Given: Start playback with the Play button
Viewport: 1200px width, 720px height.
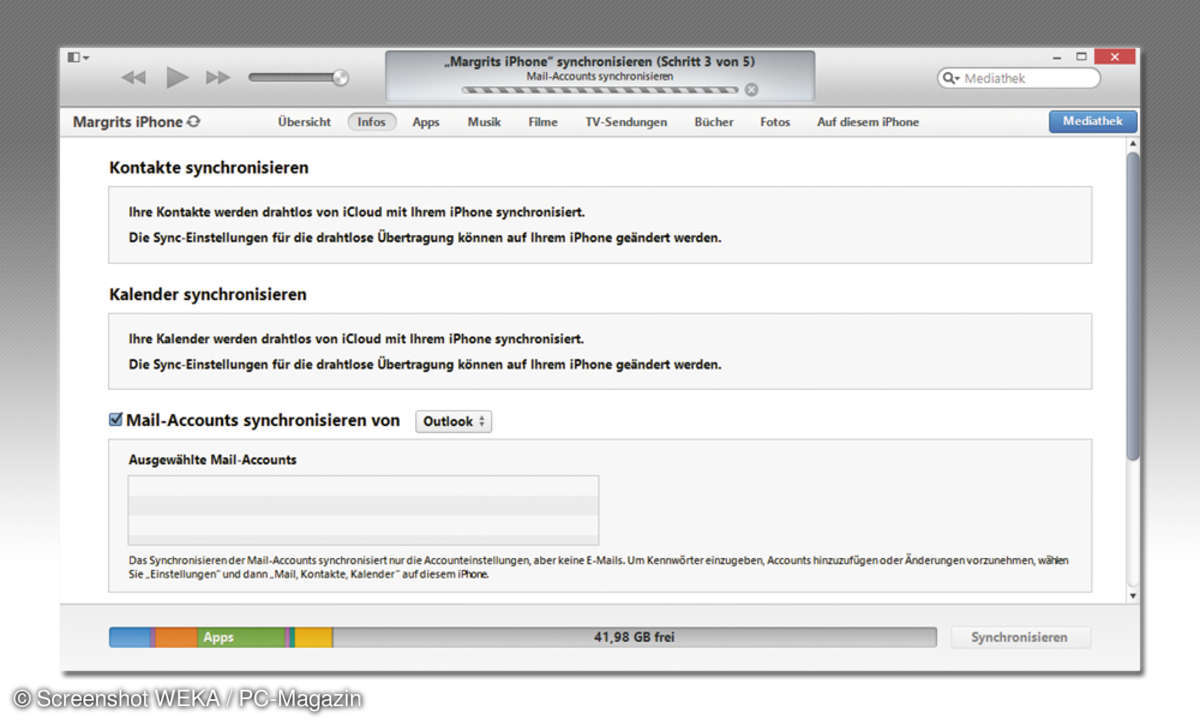Looking at the screenshot, I should 177,77.
